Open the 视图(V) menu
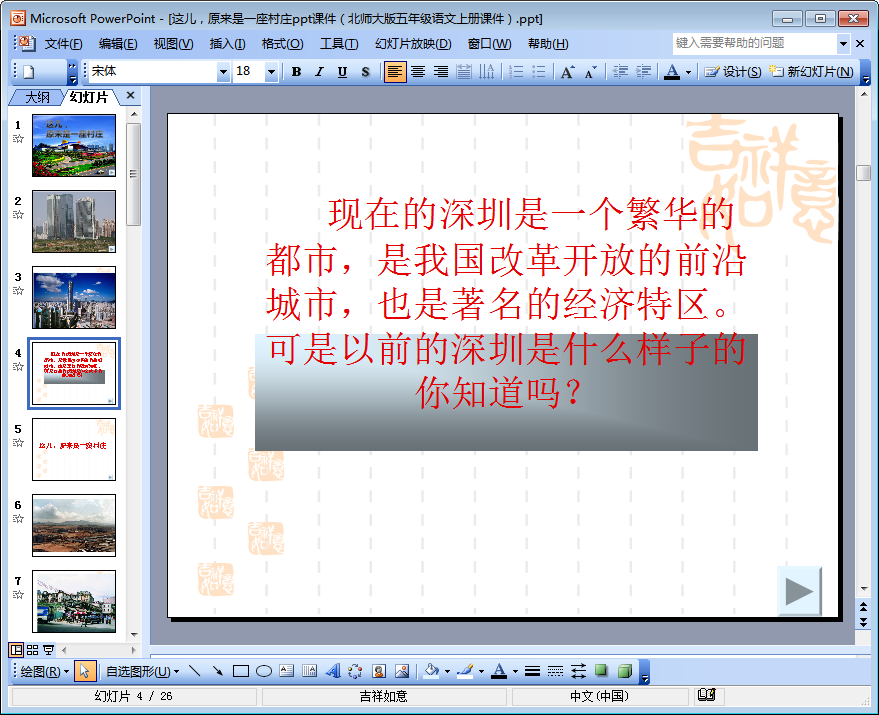Image resolution: width=879 pixels, height=715 pixels. pos(173,44)
